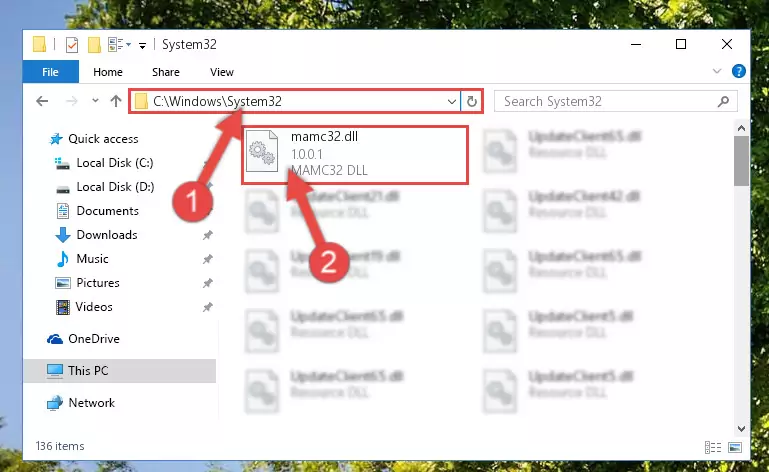
Task: Click the Music note icon
Action: [x=62, y=259]
